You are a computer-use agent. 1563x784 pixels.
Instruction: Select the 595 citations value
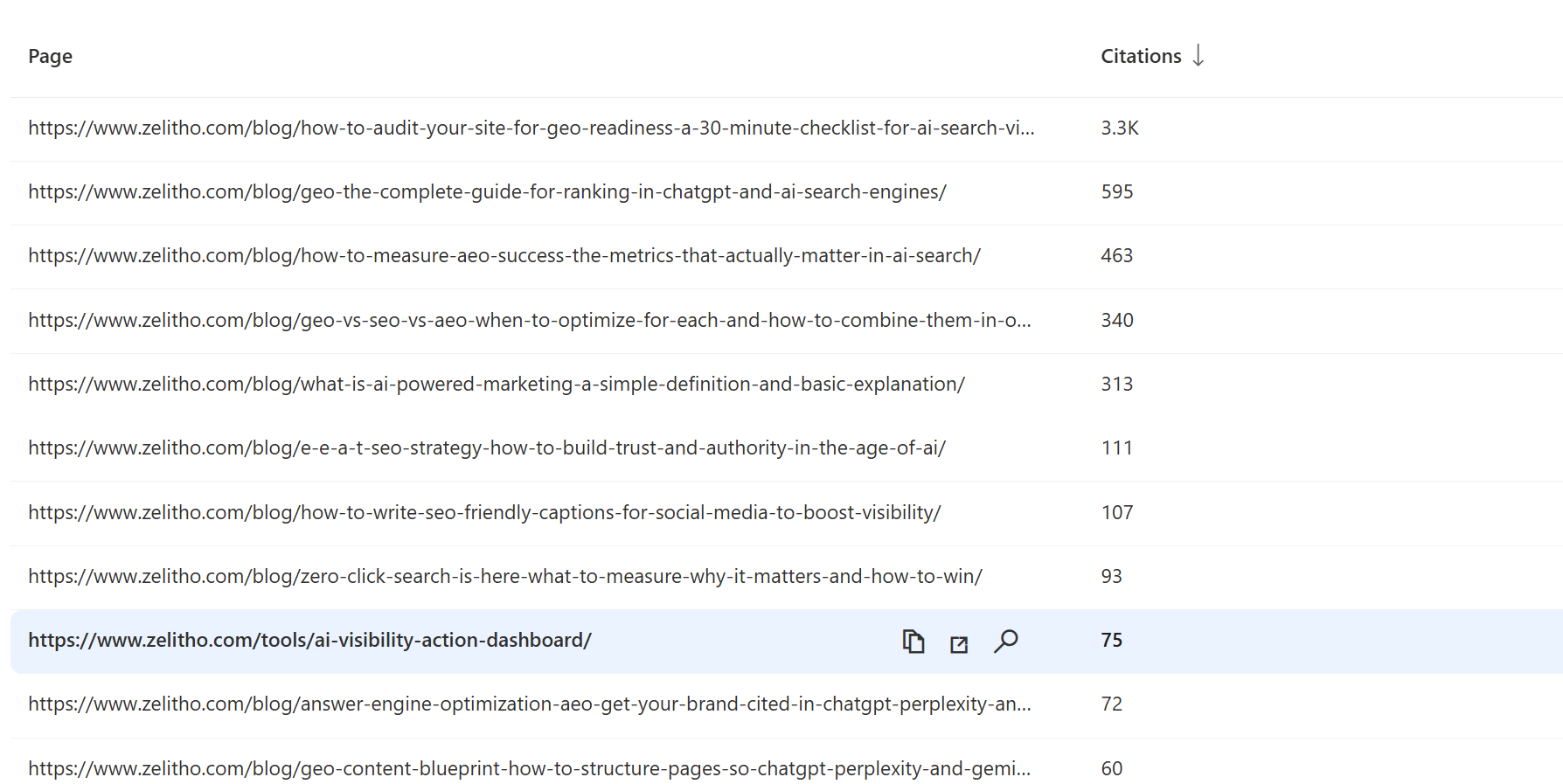click(x=1117, y=191)
